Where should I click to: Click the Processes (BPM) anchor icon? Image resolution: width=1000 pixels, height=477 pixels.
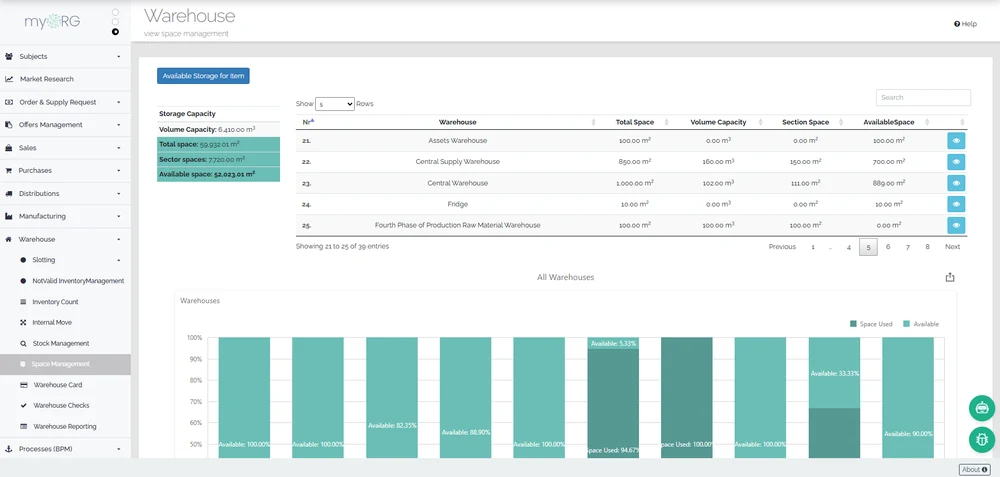coord(9,449)
